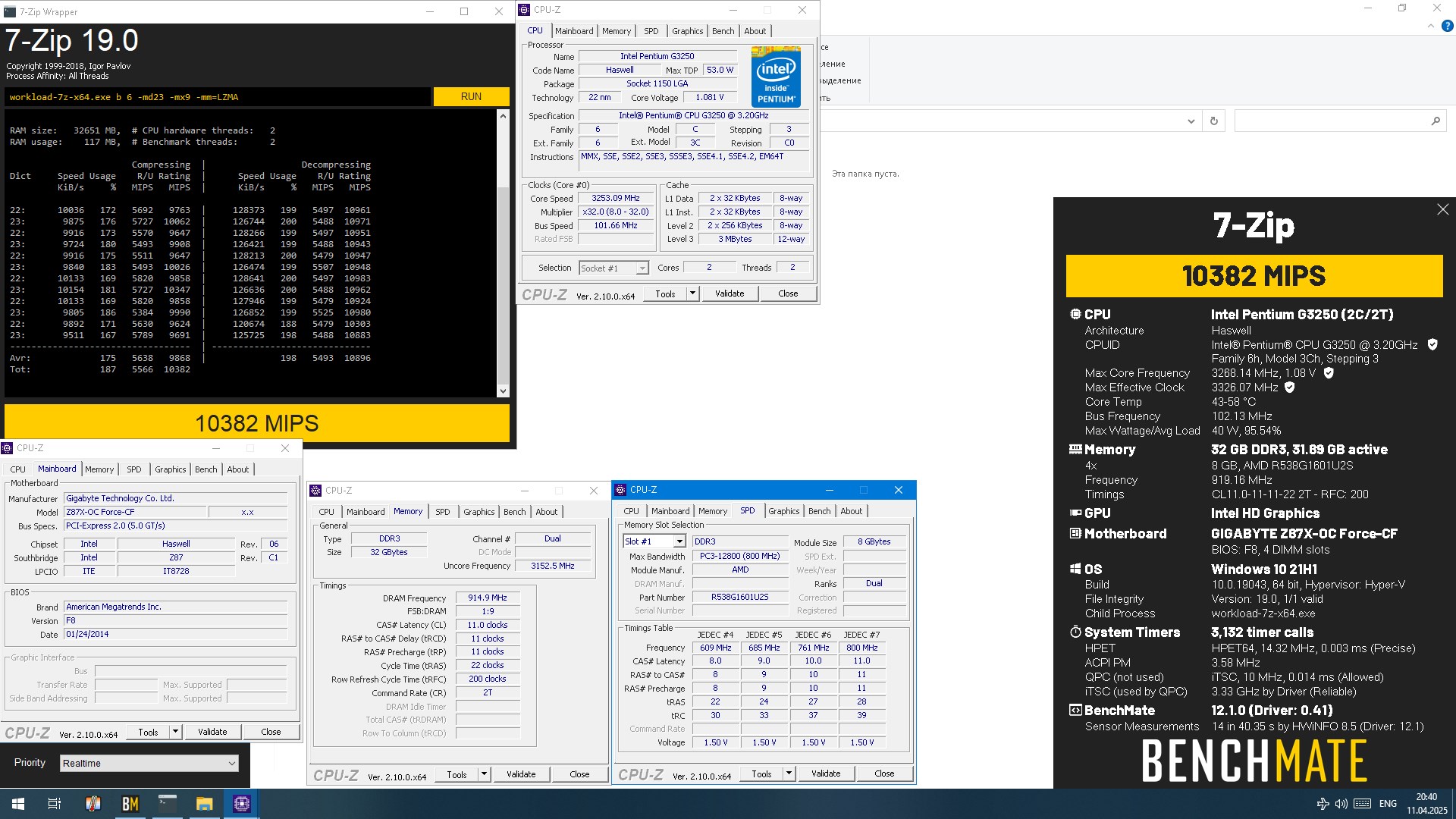Click the verified shield next to Max Core Frequency

[1329, 373]
